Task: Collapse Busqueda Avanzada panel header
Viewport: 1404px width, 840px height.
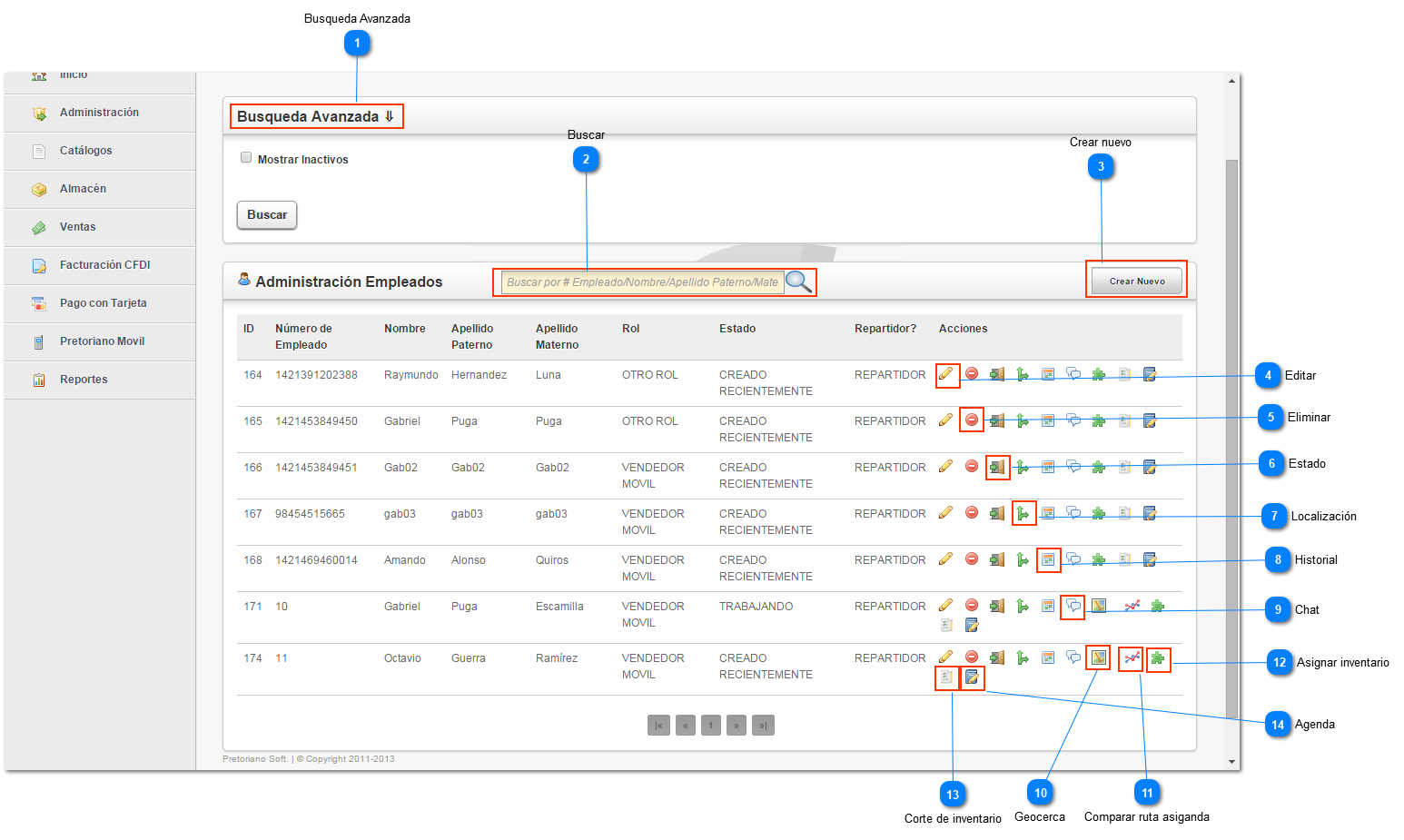Action: coord(315,116)
